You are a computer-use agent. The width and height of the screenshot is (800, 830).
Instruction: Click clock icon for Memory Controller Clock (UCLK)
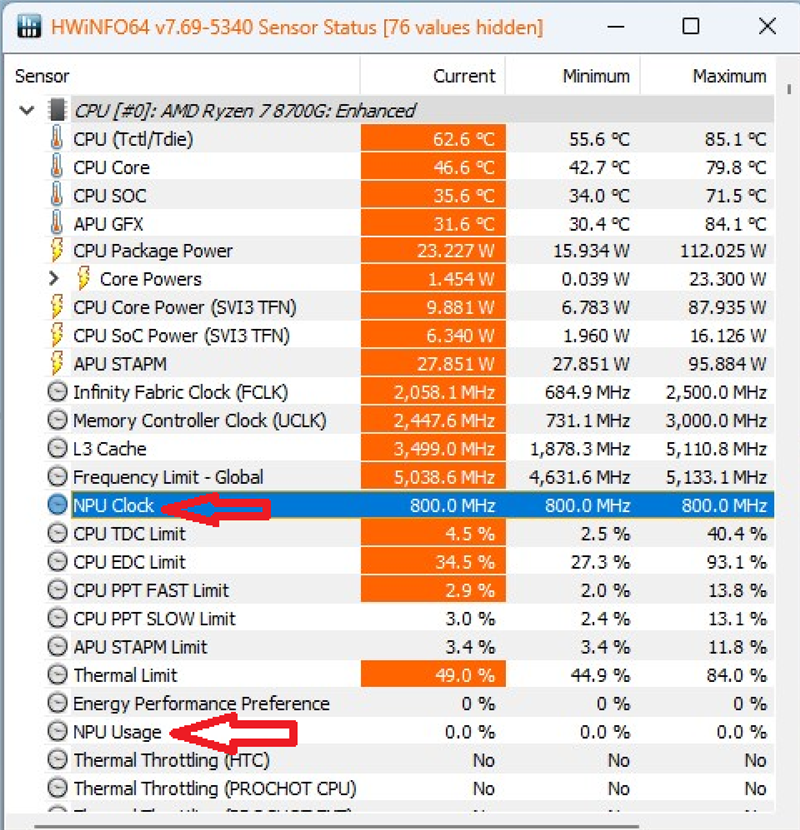point(57,420)
